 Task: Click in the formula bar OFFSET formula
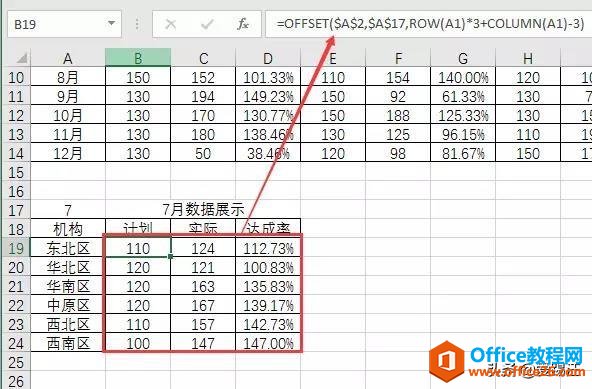(x=430, y=24)
